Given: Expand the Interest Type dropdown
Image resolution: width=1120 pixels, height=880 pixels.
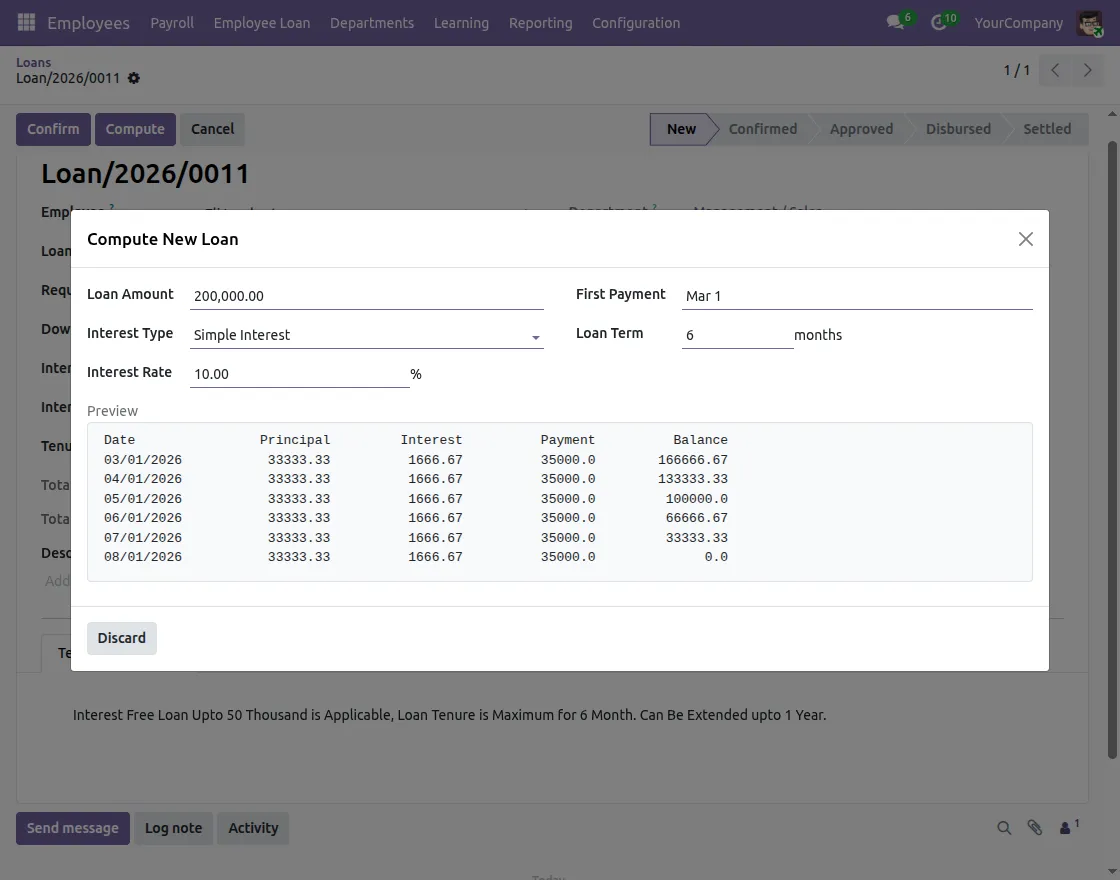Looking at the screenshot, I should point(366,336).
